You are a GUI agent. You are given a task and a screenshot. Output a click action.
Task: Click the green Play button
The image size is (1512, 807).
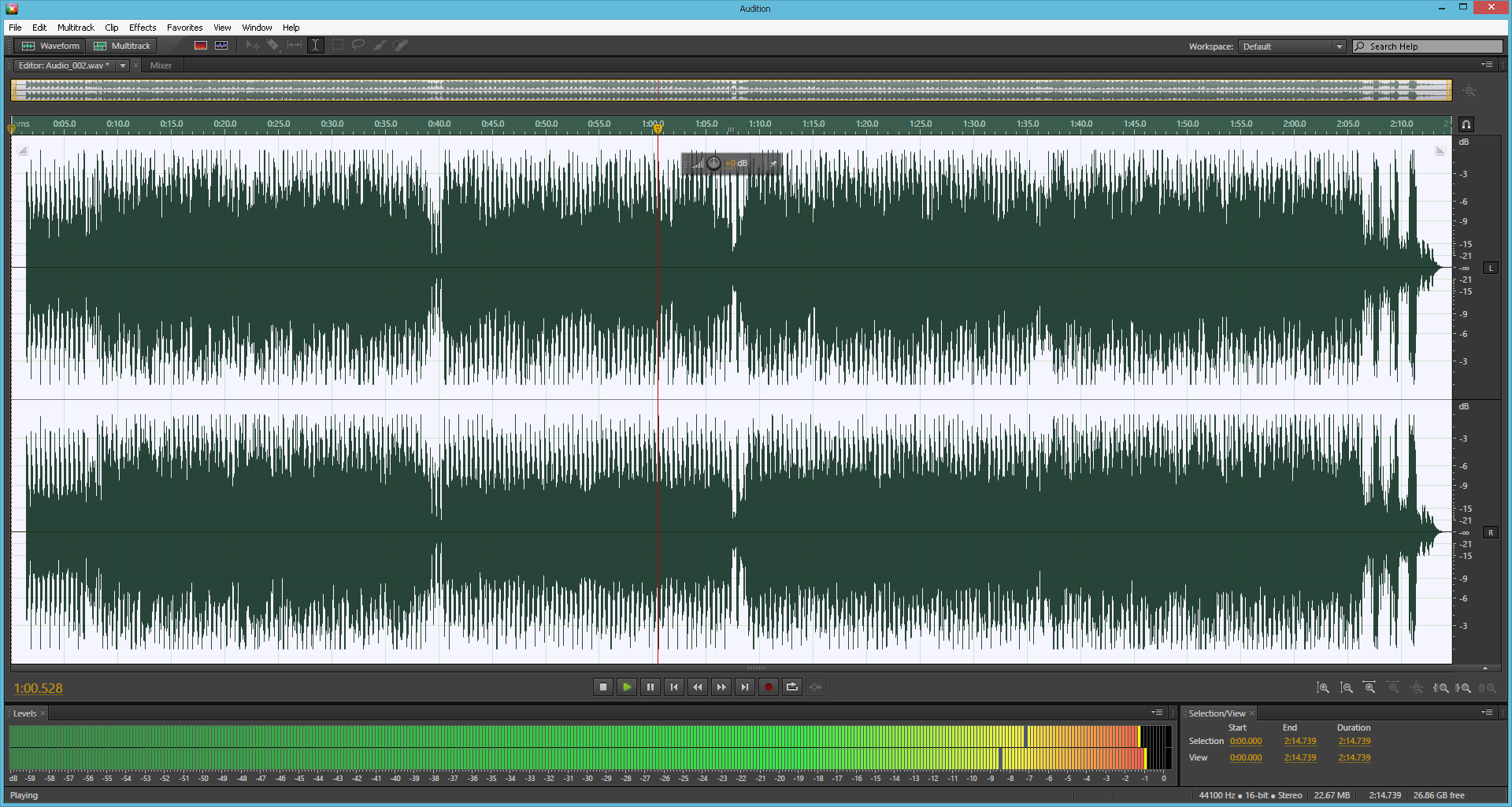pyautogui.click(x=627, y=687)
